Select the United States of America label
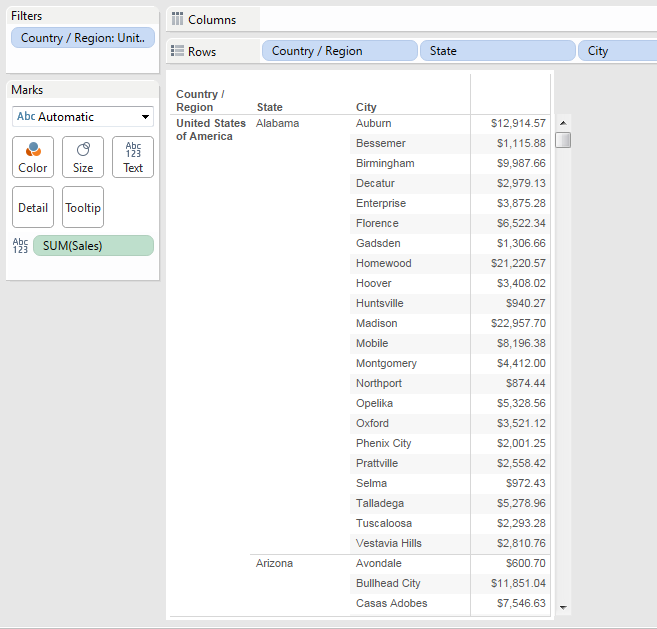Viewport: 657px width, 629px height. pos(211,129)
